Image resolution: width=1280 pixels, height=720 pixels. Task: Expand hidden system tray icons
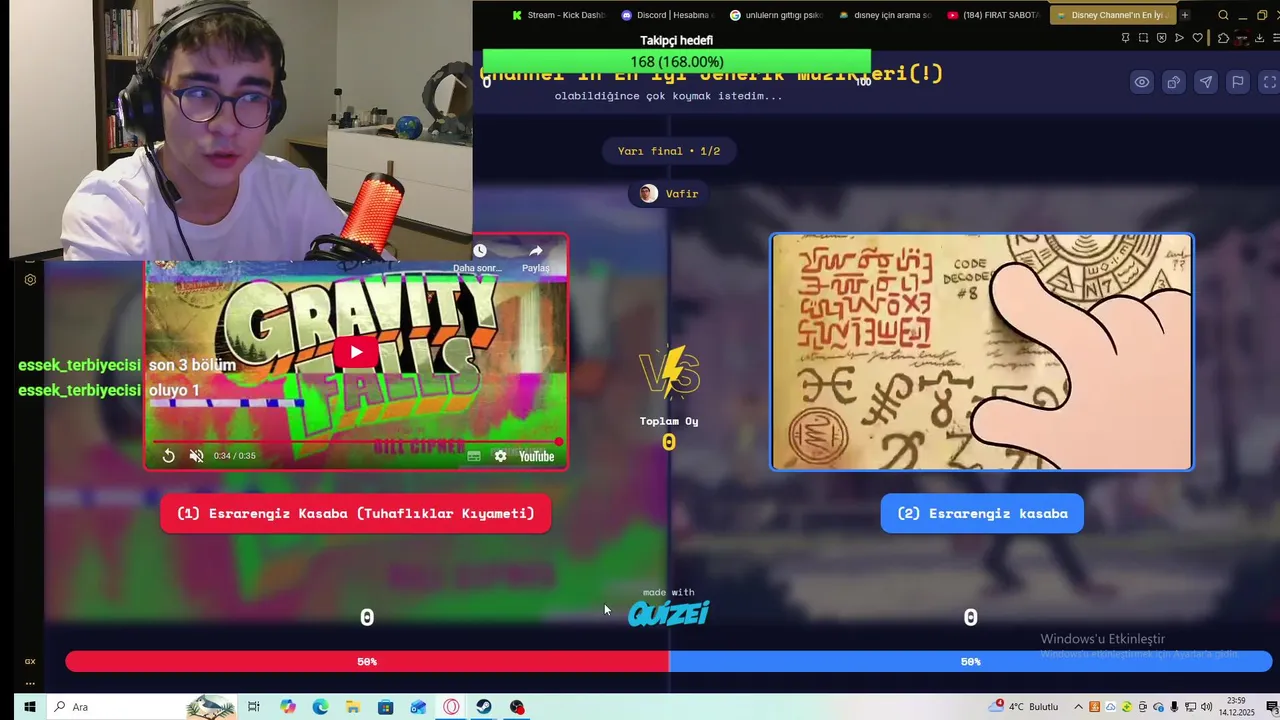1080,707
